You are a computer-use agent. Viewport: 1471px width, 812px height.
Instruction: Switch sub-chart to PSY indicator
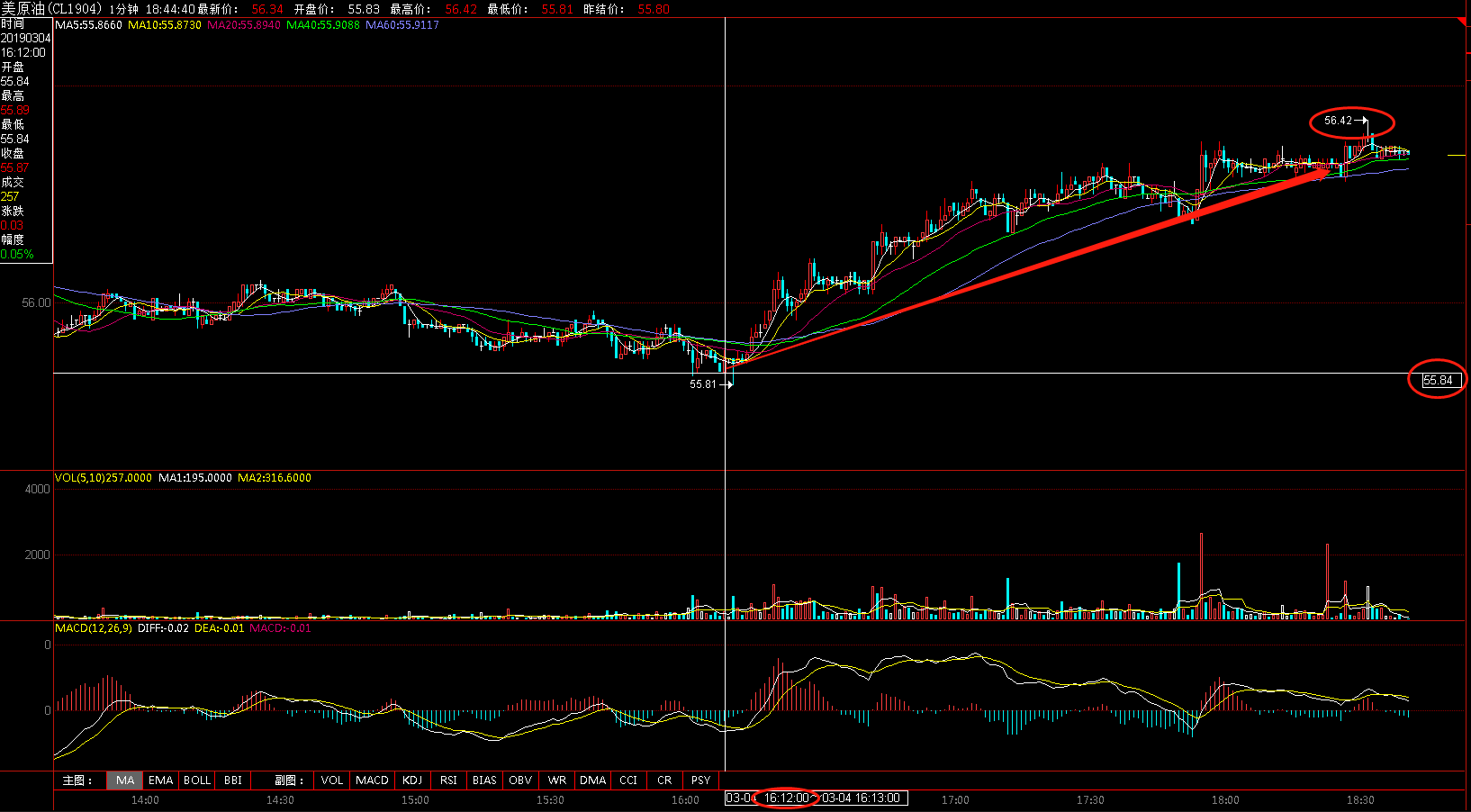[x=700, y=780]
